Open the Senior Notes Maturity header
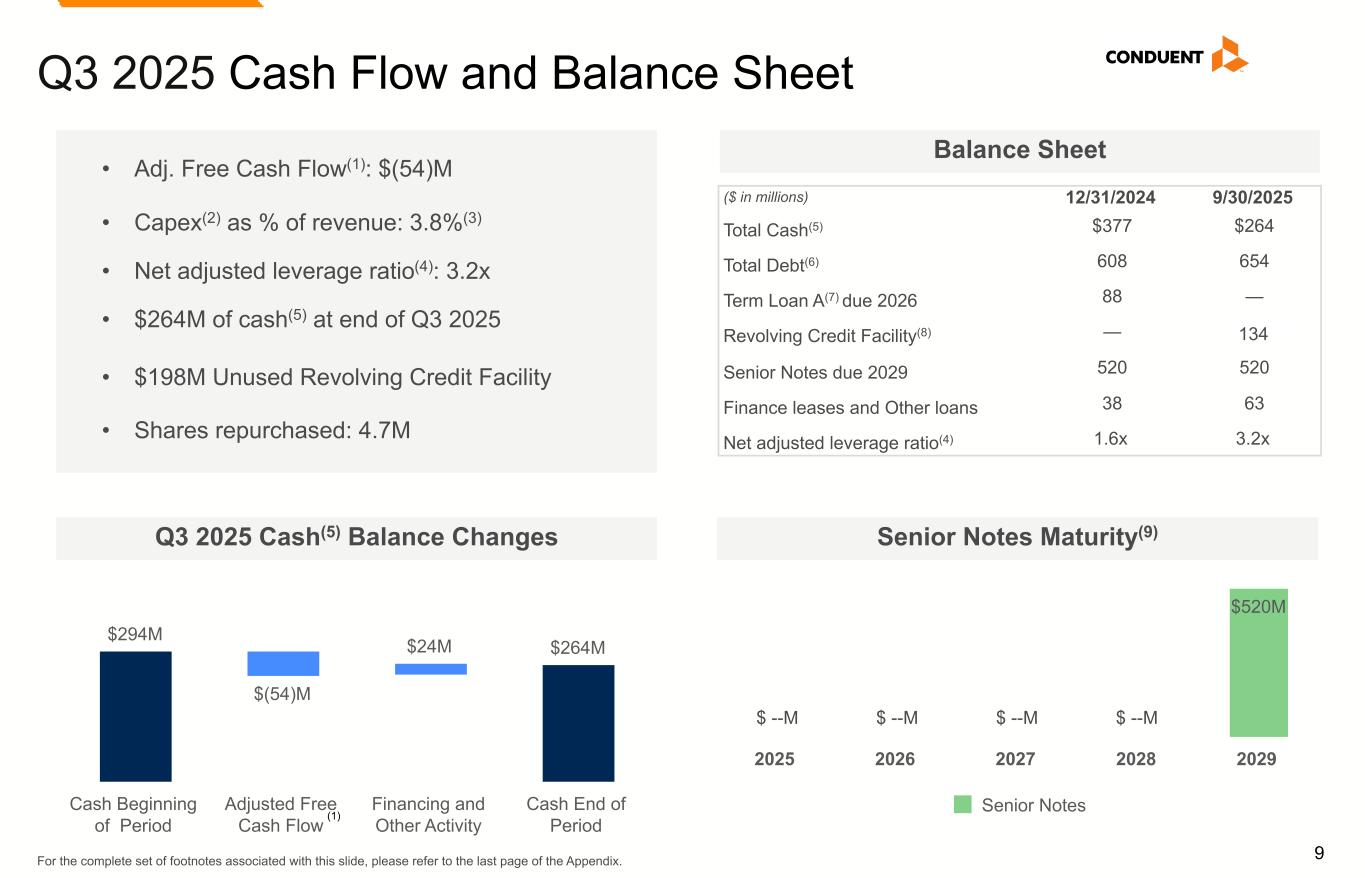Viewport: 1365px width, 878px height. tap(1017, 538)
